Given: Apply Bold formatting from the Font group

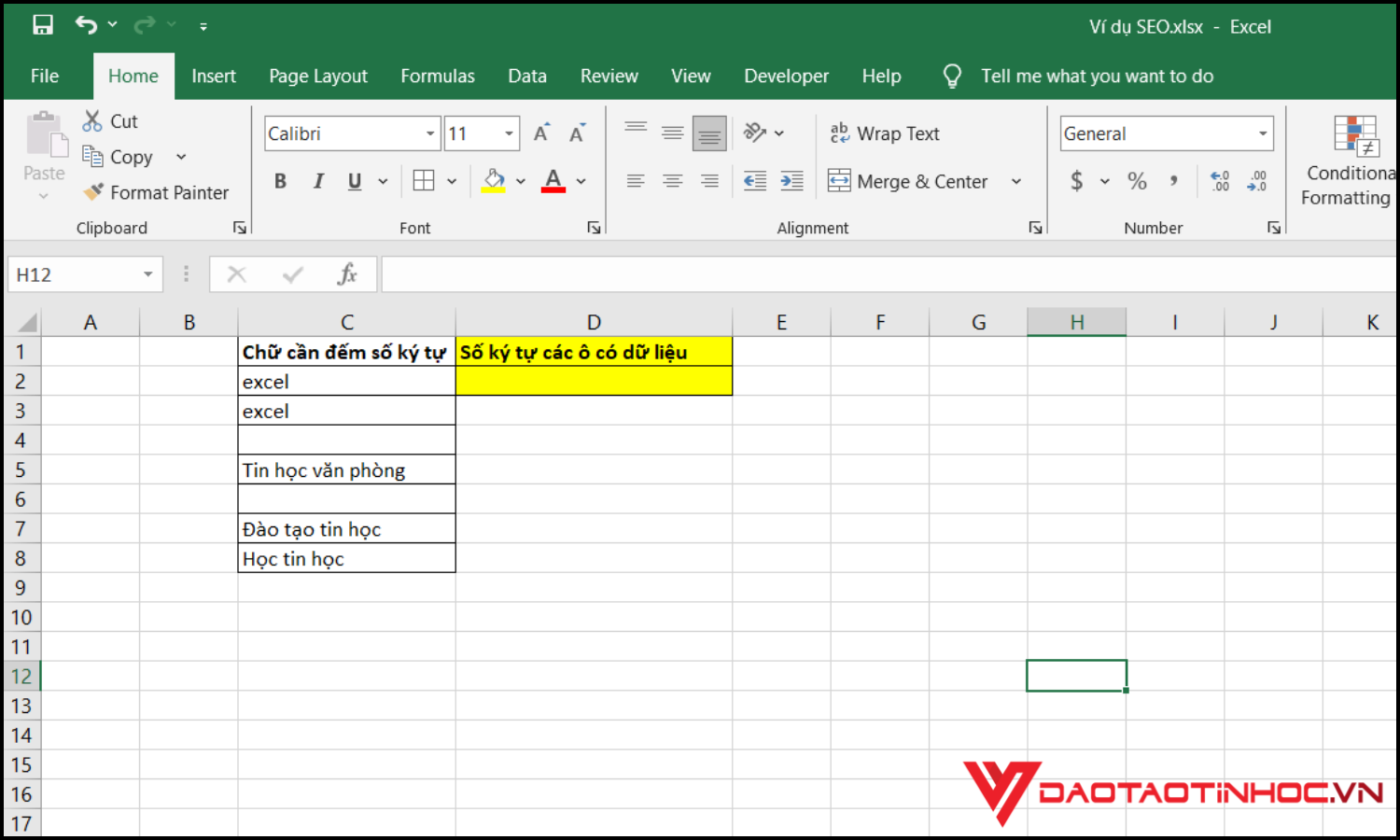Looking at the screenshot, I should click(280, 180).
